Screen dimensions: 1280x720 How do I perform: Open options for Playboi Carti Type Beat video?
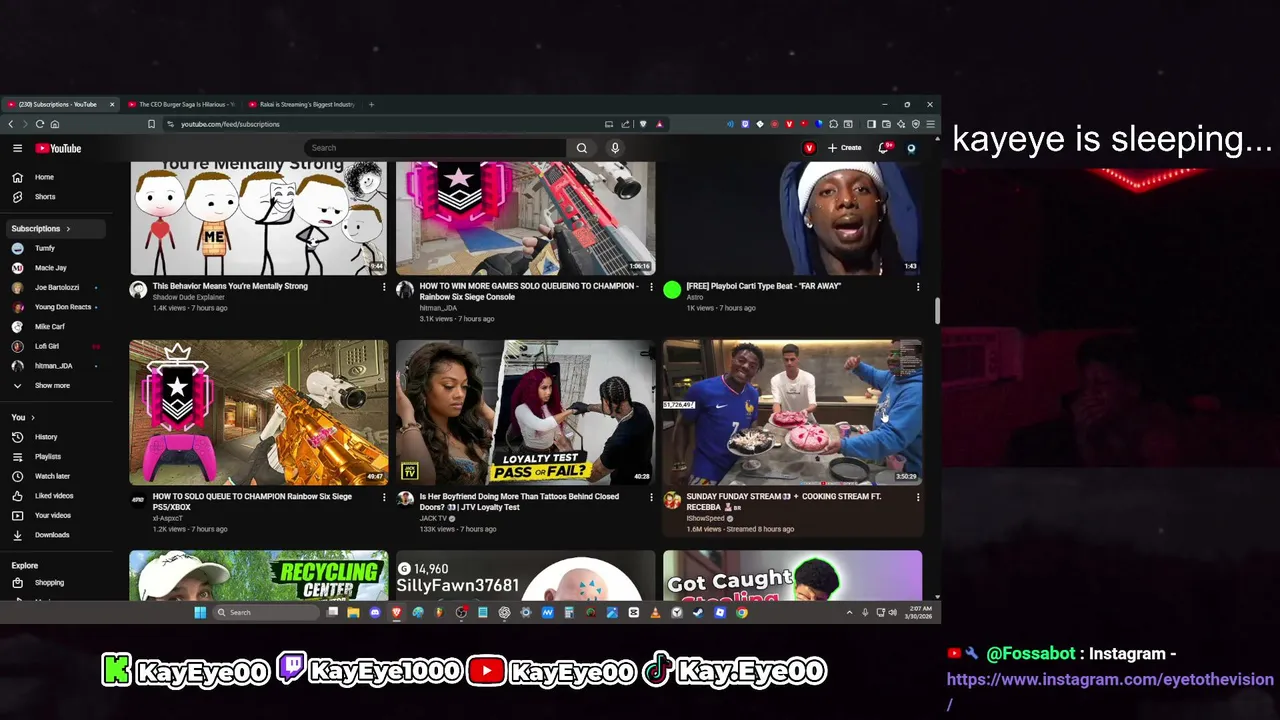point(918,287)
